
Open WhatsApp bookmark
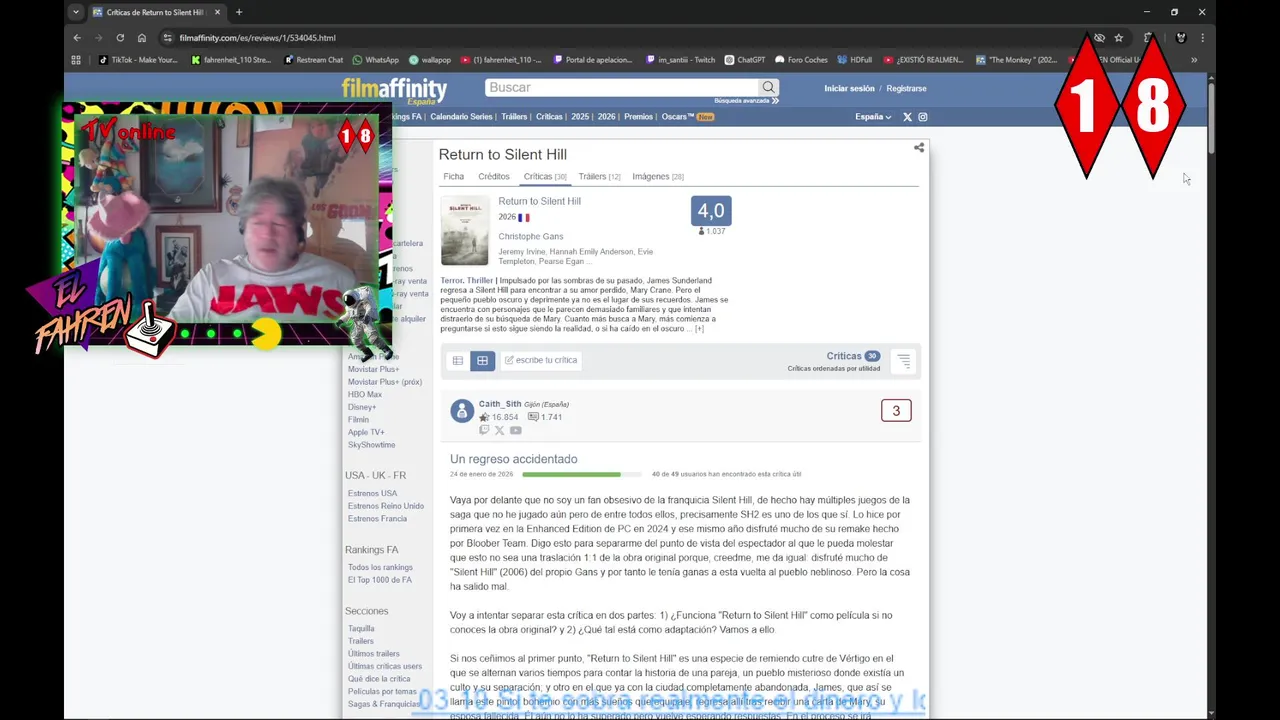(376, 60)
